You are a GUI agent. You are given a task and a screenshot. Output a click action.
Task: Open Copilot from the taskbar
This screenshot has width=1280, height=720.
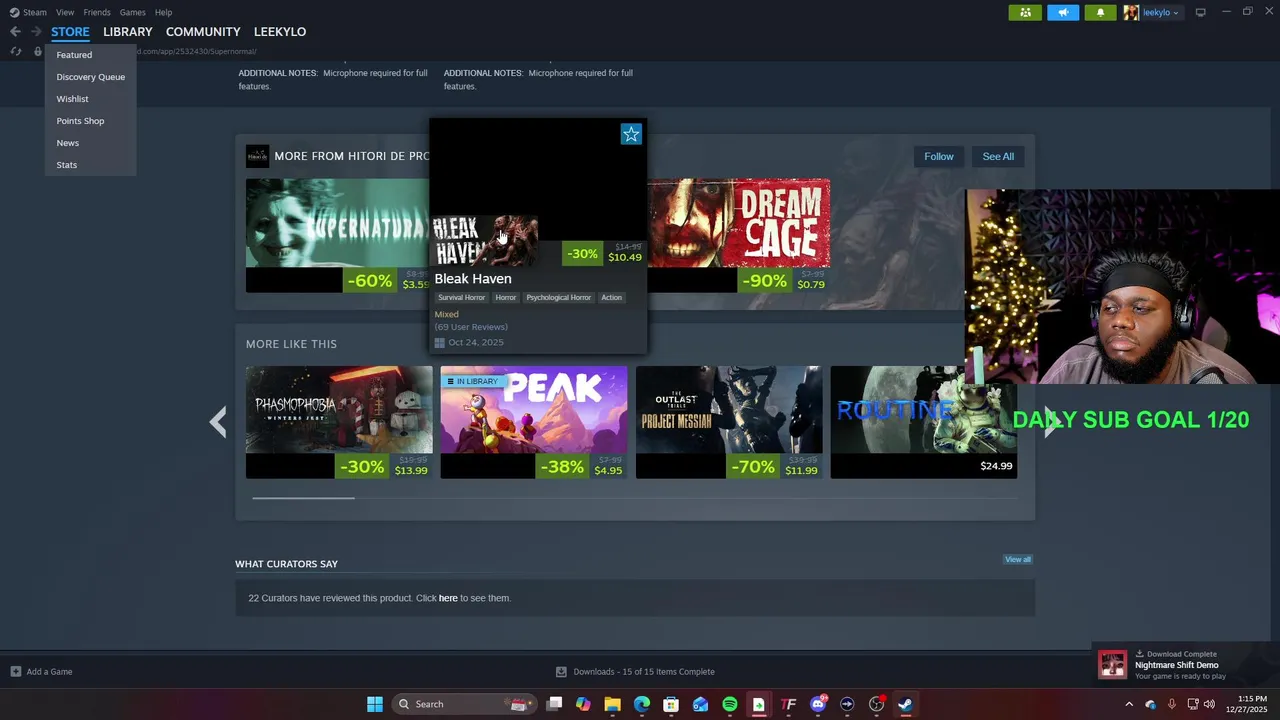click(x=583, y=704)
